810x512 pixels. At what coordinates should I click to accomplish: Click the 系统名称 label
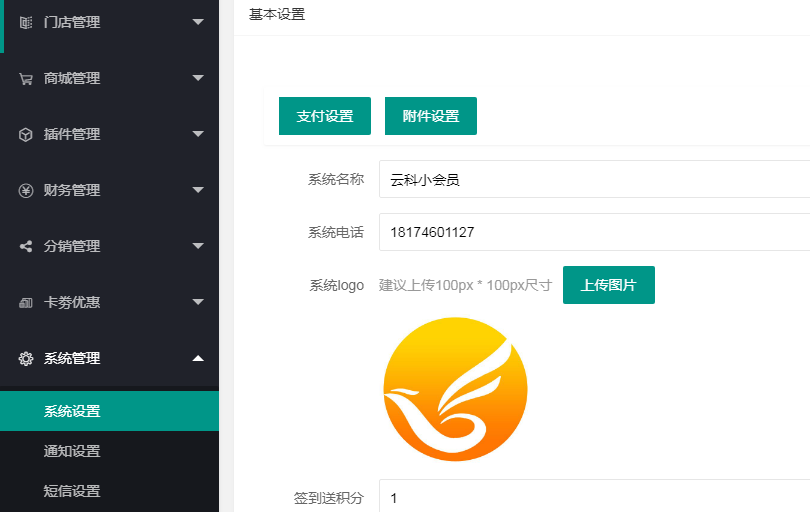point(336,179)
